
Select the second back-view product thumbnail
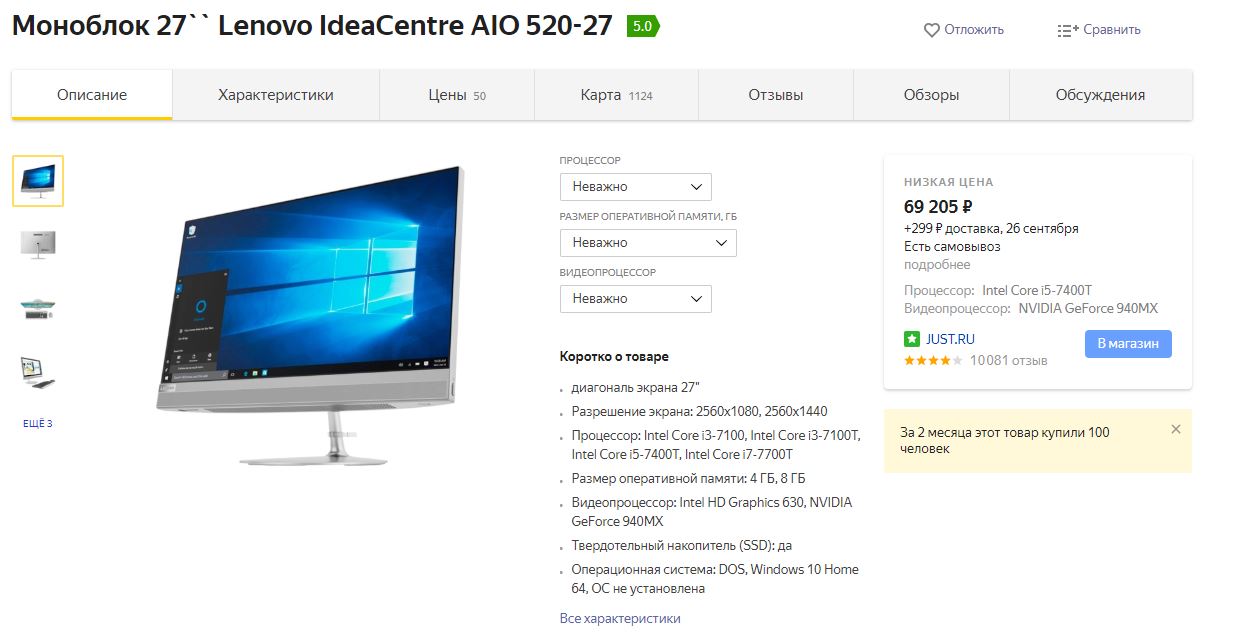(38, 243)
